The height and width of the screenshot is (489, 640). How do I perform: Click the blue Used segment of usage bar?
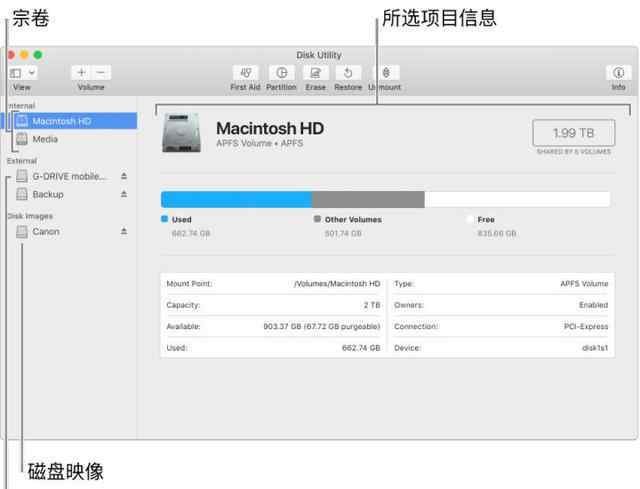tap(236, 200)
